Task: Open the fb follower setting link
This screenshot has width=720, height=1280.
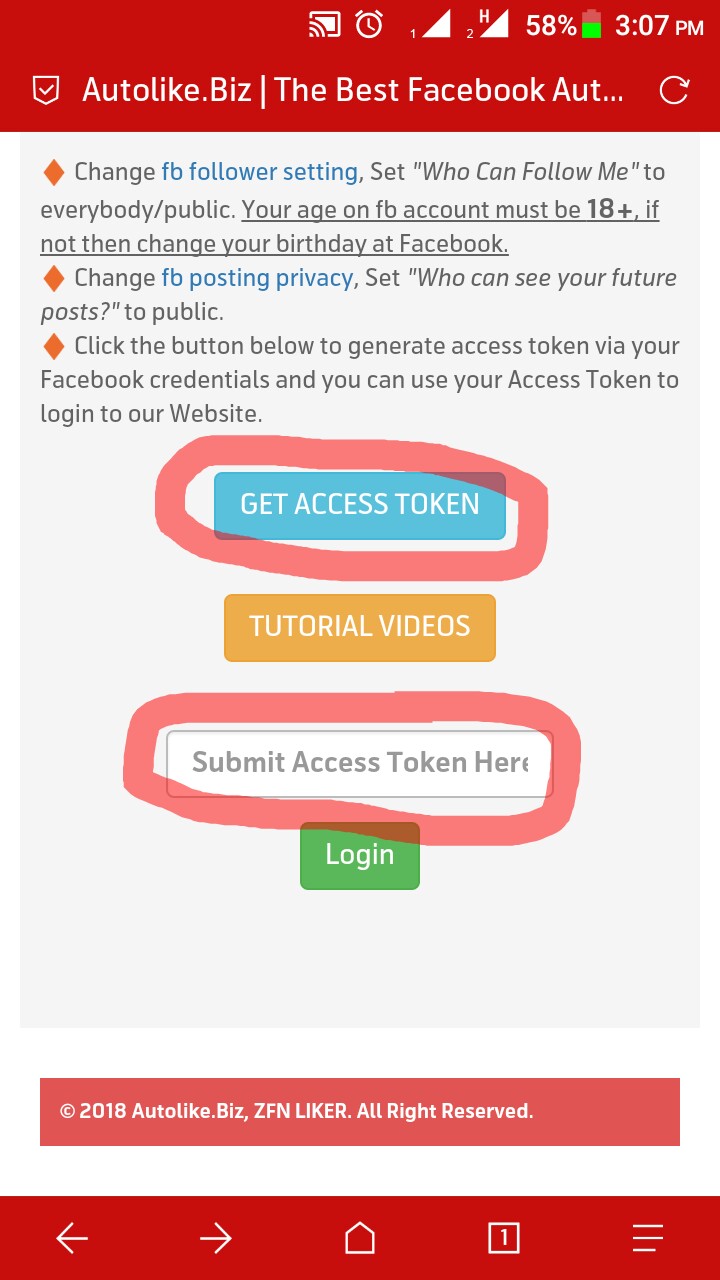Action: point(260,172)
